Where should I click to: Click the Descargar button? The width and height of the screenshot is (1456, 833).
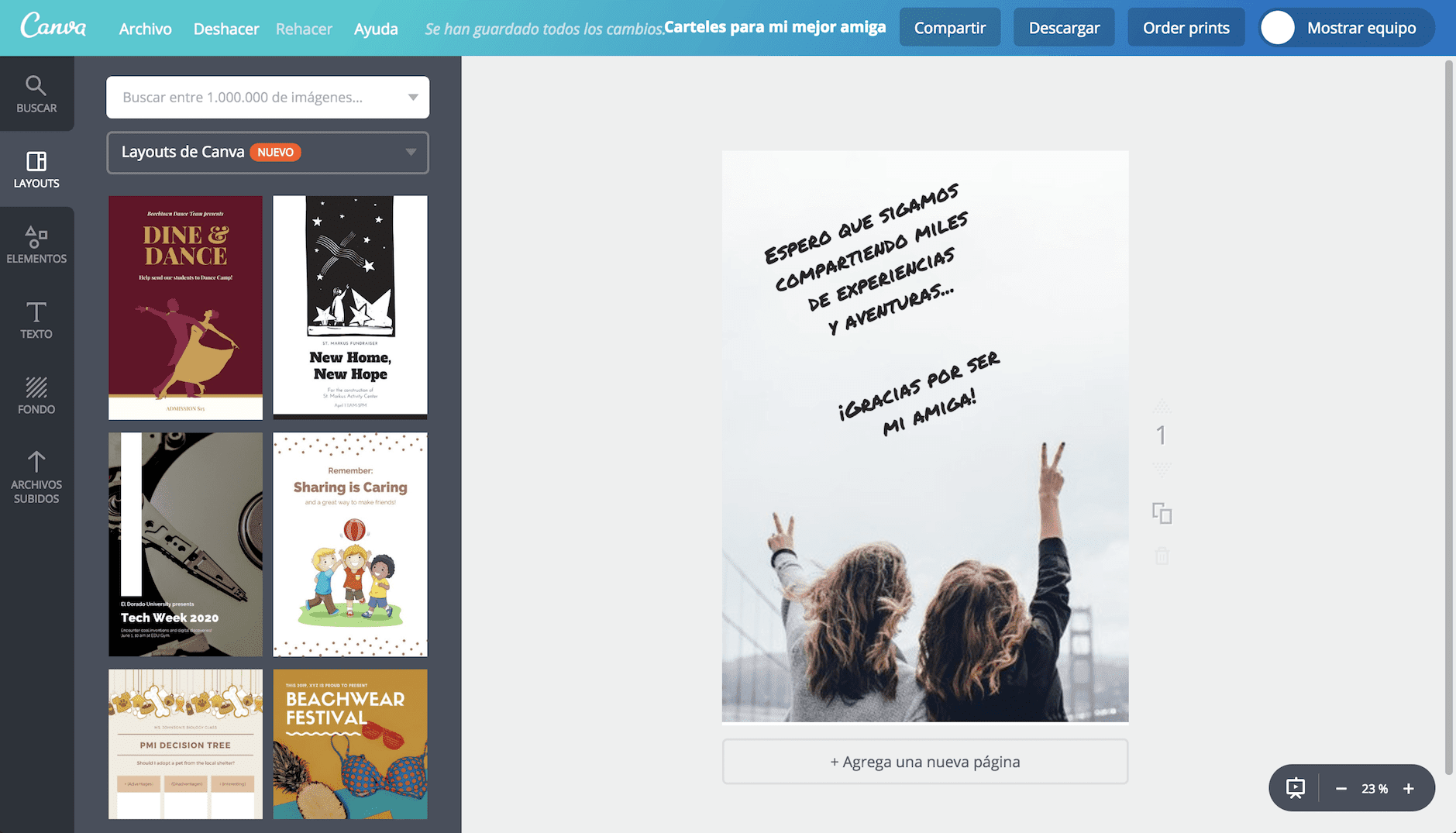pyautogui.click(x=1063, y=28)
